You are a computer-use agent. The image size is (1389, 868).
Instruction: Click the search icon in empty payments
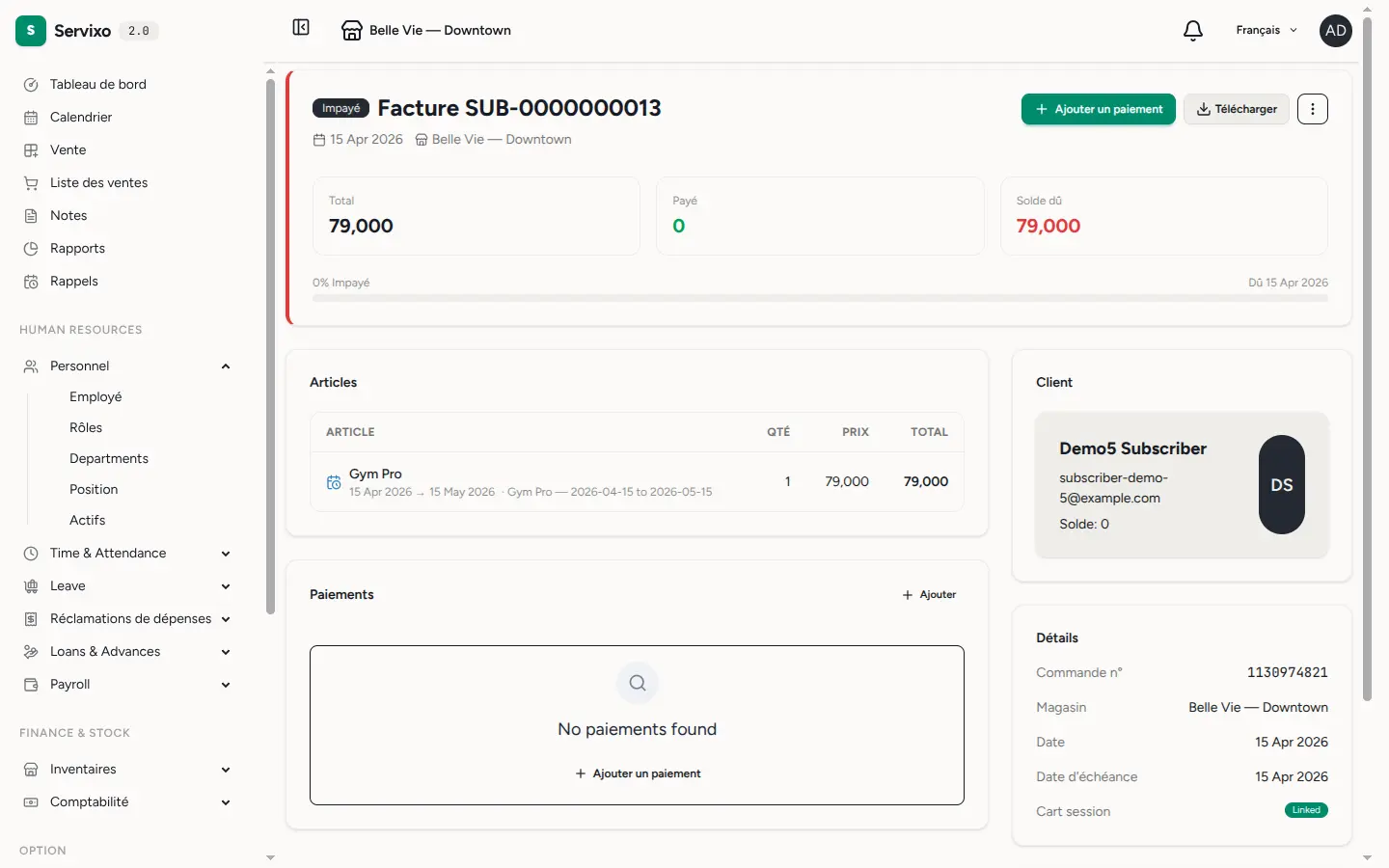coord(638,683)
